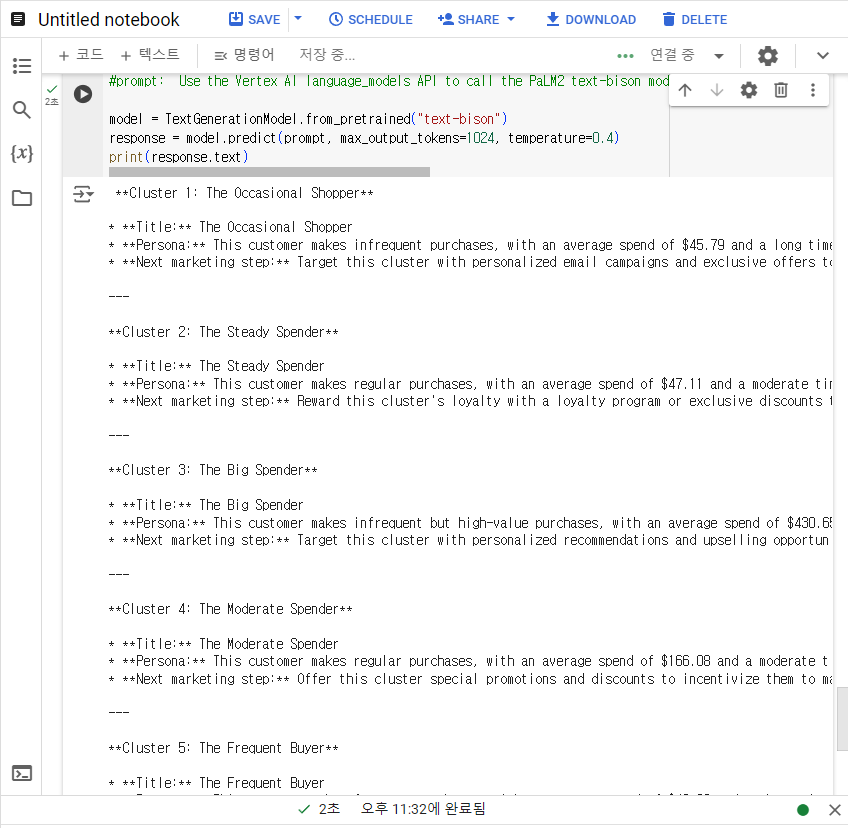Click the Title: The Occasional Shopper line
This screenshot has height=828, width=848.
(x=230, y=227)
